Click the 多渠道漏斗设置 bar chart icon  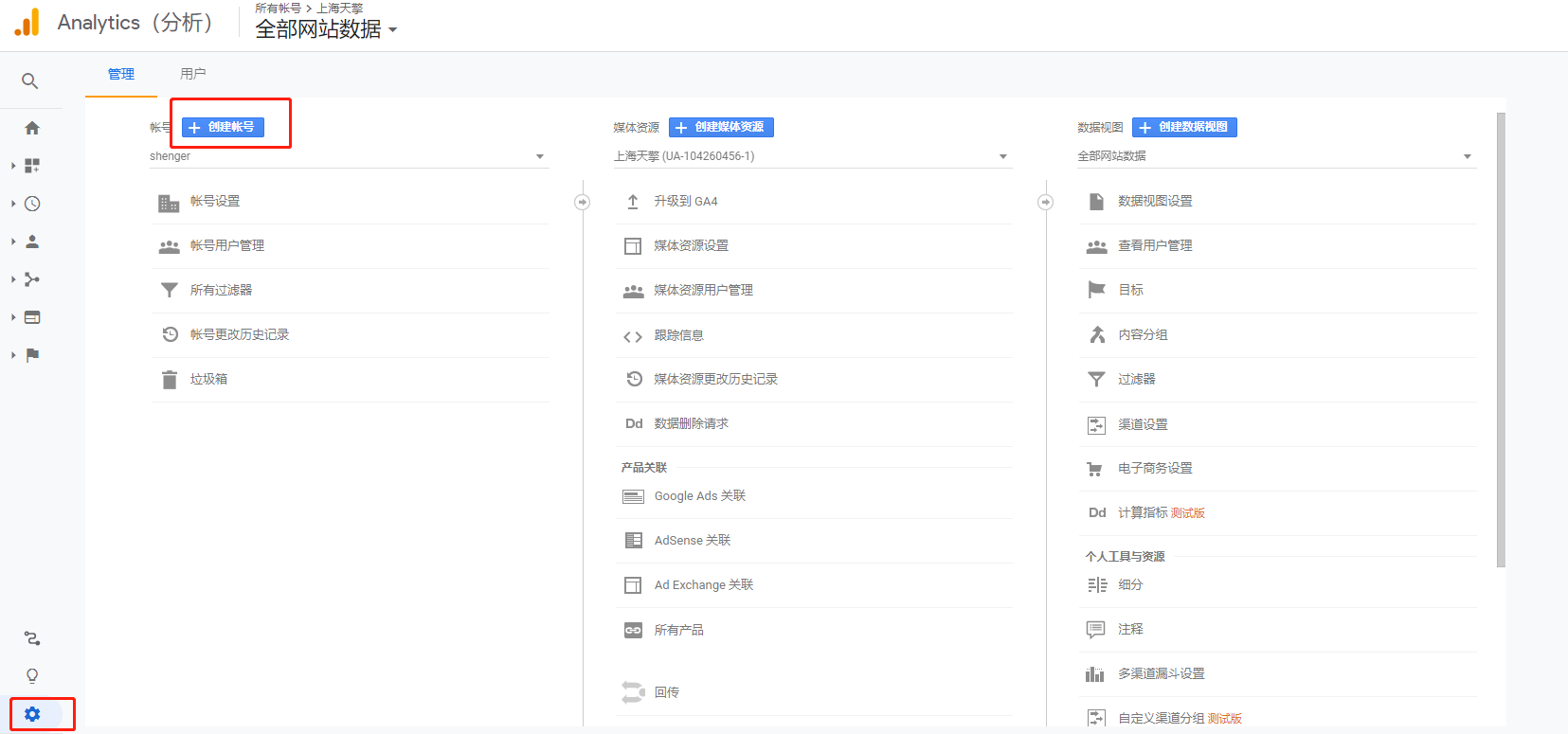[1095, 674]
